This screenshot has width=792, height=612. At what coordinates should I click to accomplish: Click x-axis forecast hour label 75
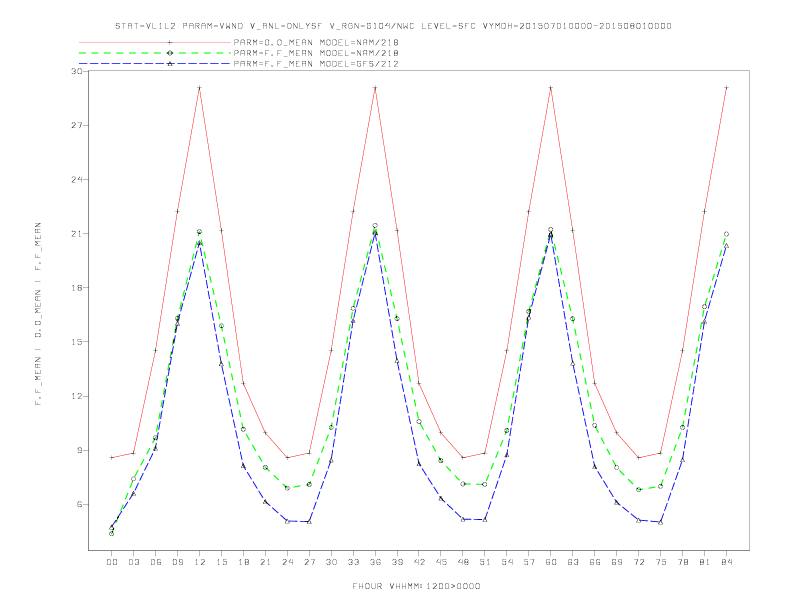(x=661, y=562)
